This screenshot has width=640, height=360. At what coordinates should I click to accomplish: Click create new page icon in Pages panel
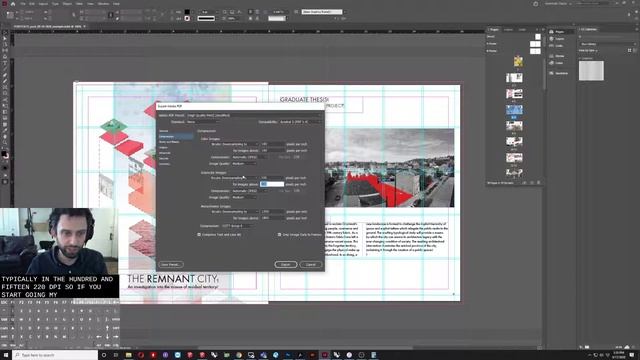click(x=532, y=183)
